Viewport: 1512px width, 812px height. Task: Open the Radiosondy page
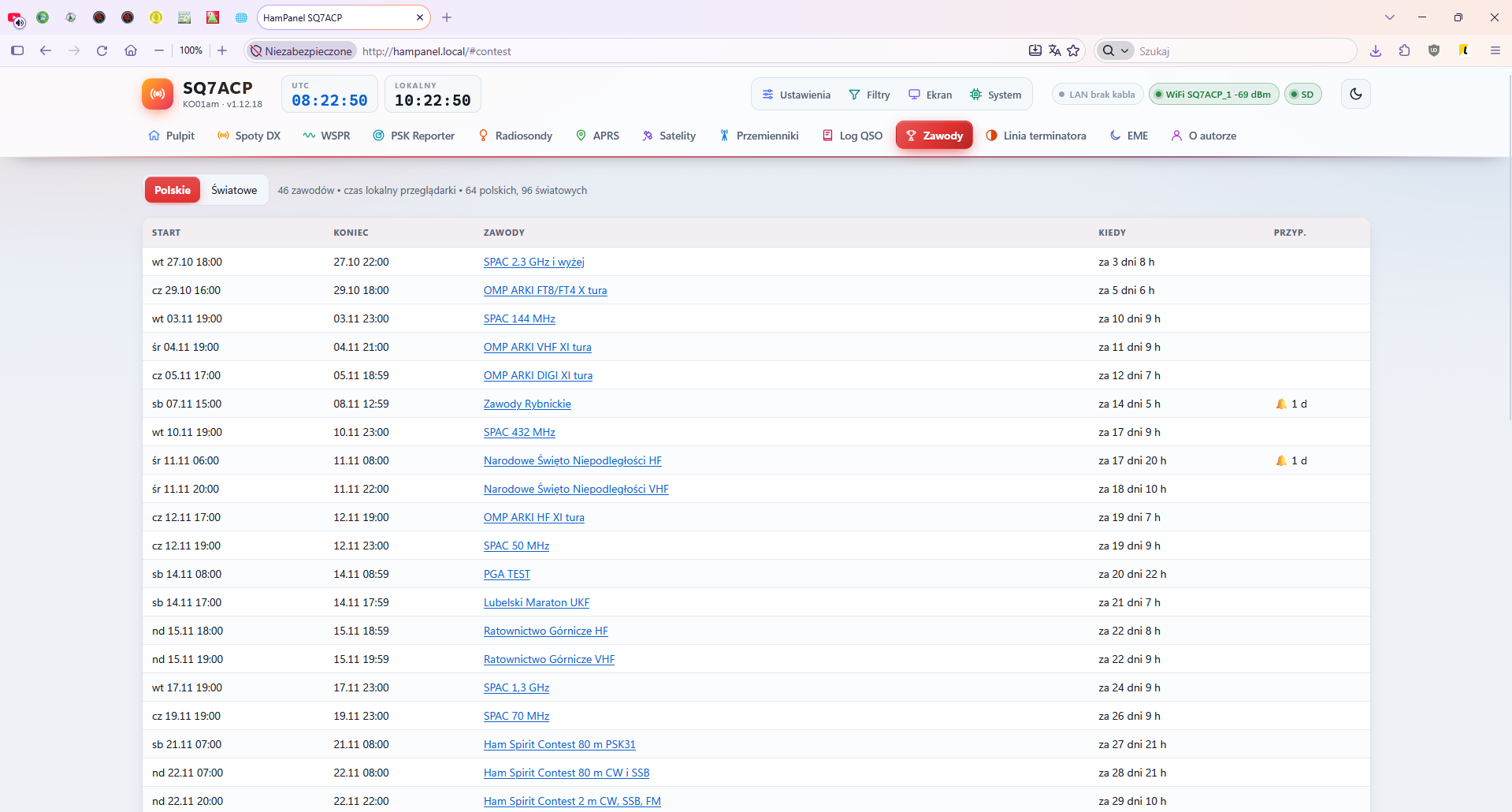515,136
